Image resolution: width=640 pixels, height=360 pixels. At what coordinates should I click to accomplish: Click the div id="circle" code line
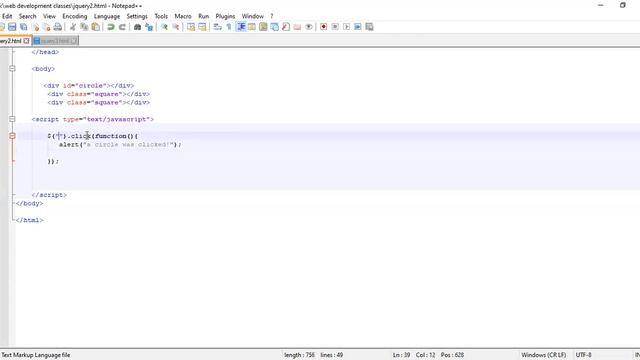click(x=89, y=86)
